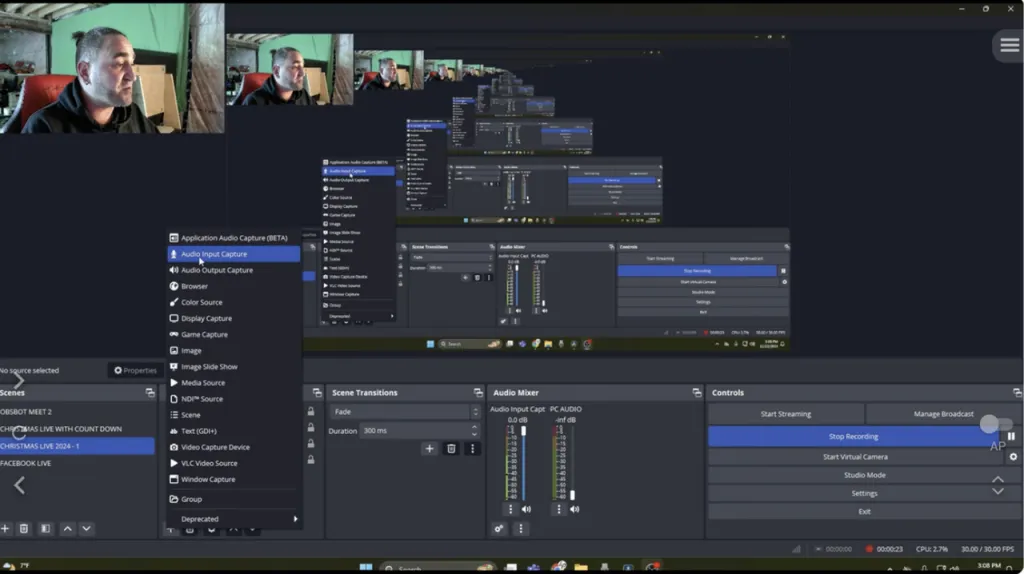Pop out the Scenes dock panel

pyautogui.click(x=150, y=392)
